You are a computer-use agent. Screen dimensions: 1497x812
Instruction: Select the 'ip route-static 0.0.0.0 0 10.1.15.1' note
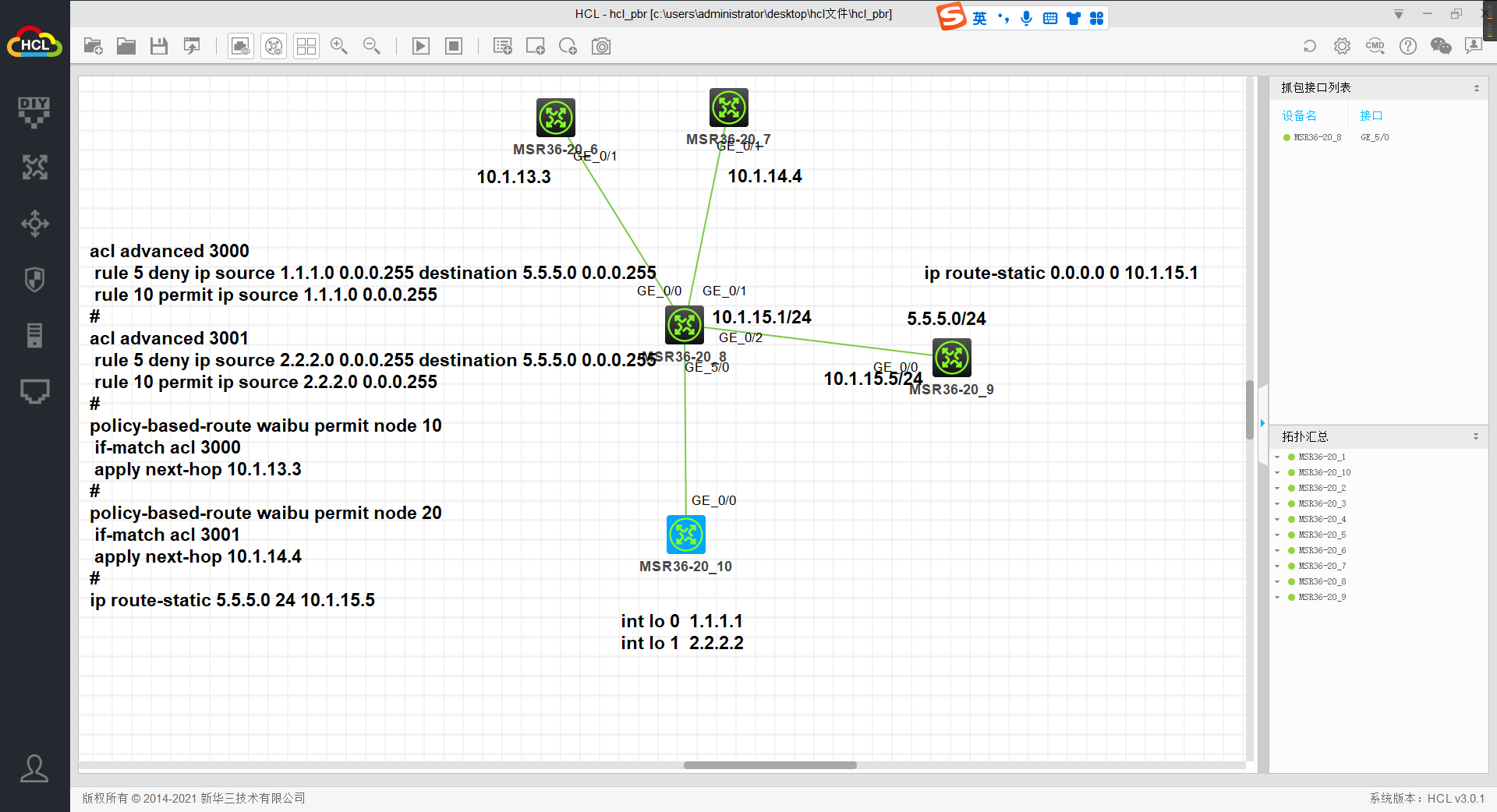(1061, 273)
